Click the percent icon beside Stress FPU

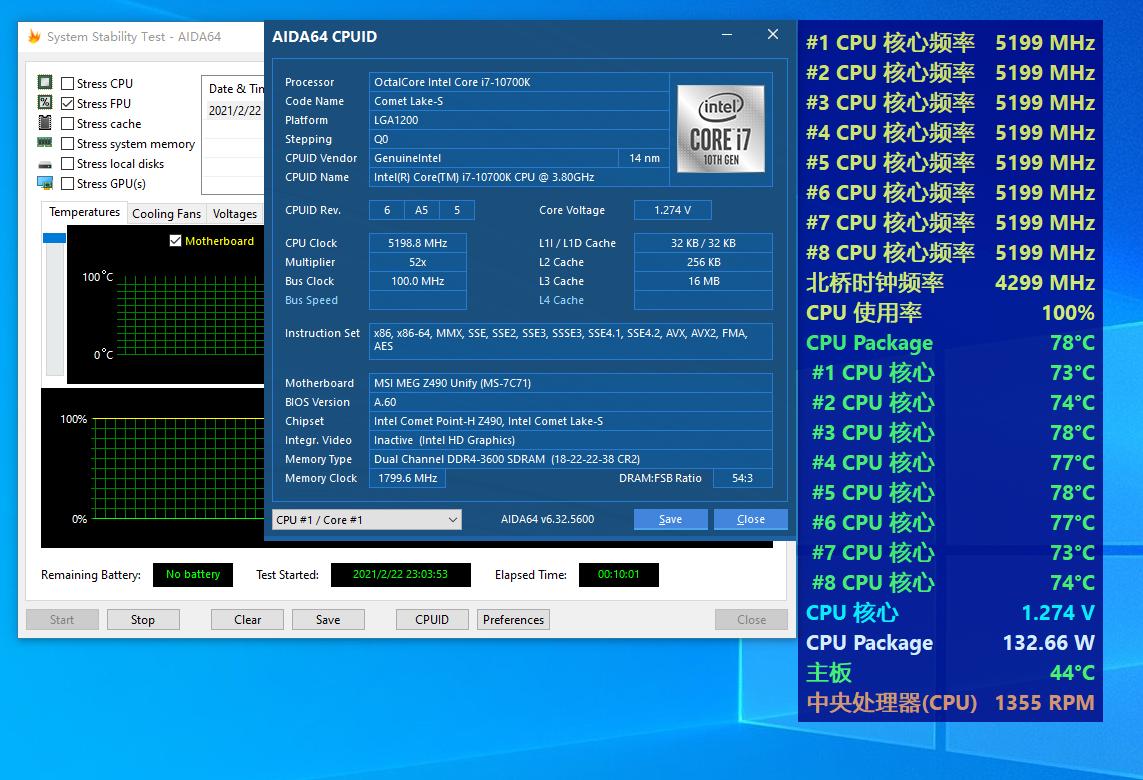tap(45, 103)
